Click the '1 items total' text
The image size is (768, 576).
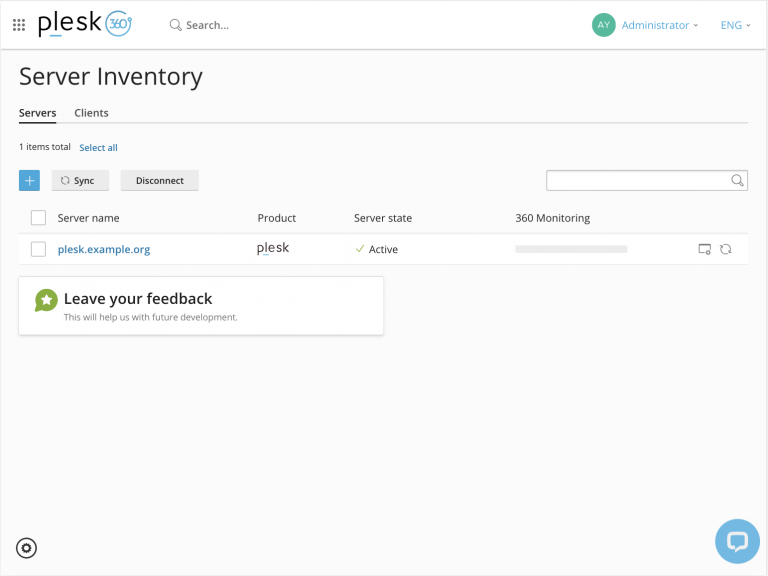(45, 147)
